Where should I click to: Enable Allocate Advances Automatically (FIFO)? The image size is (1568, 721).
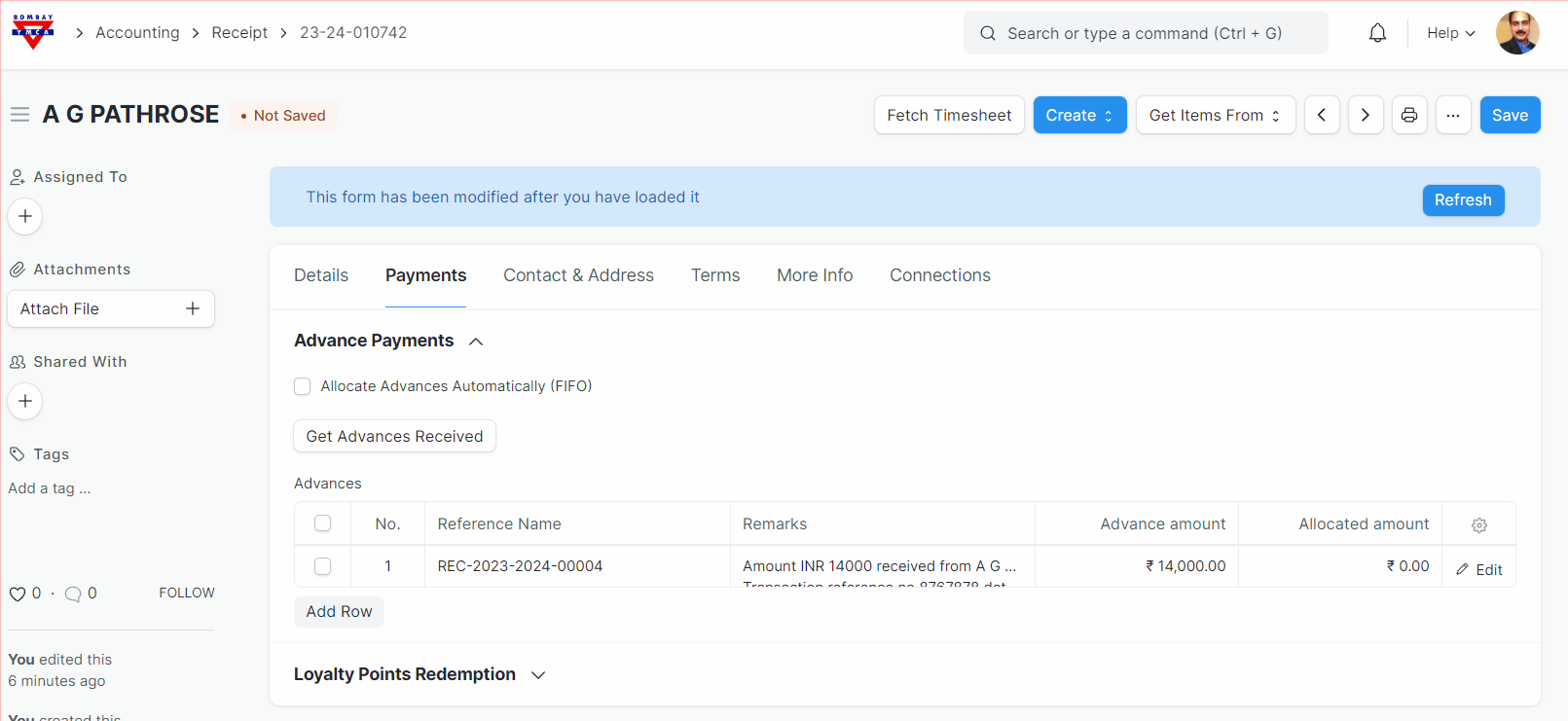303,386
